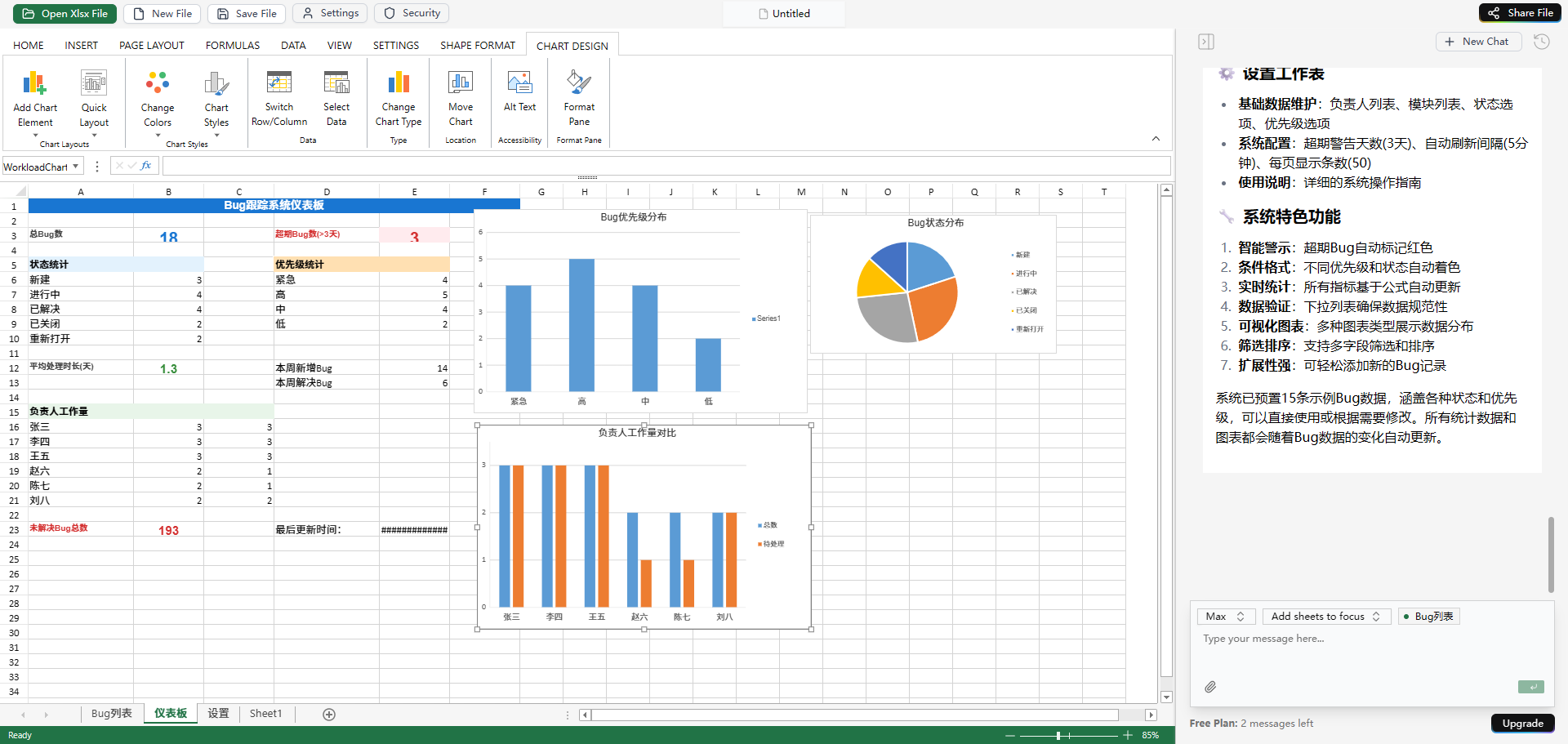Expand Change Colors dropdown arrow
Screen dimensions: 1568x744
click(x=157, y=136)
